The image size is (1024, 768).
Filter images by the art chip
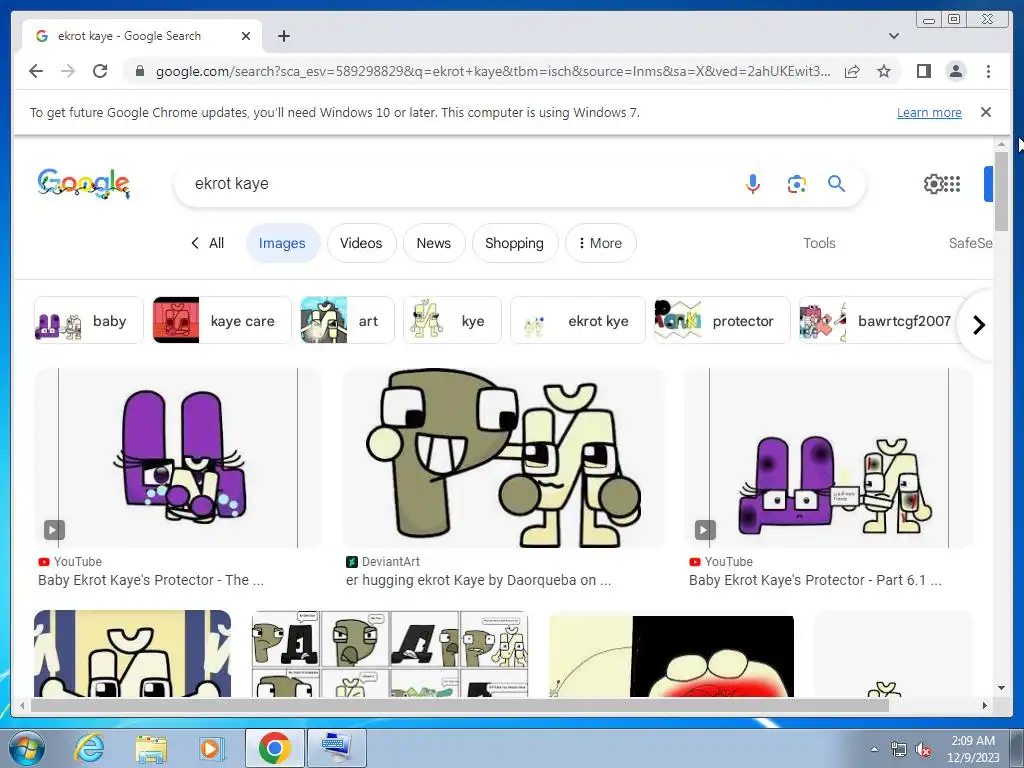click(347, 320)
